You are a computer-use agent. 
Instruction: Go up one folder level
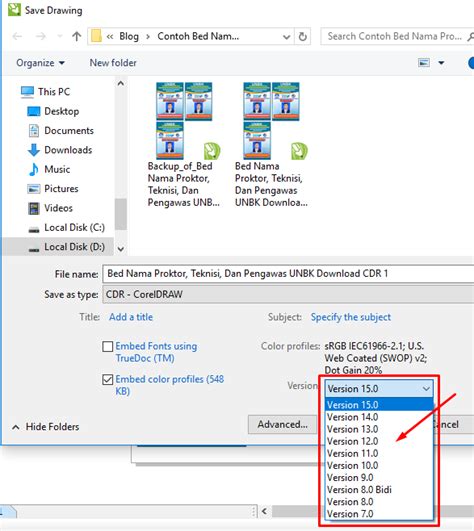click(77, 36)
